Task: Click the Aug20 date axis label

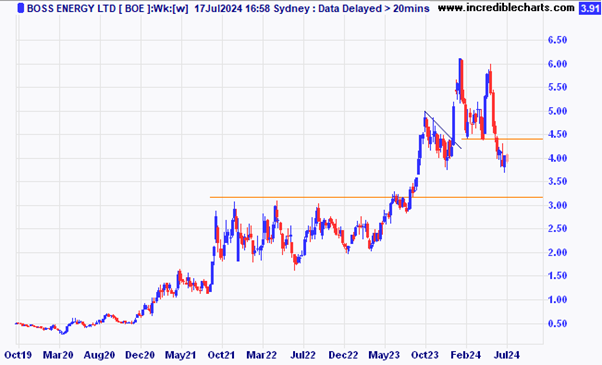Action: pyautogui.click(x=99, y=355)
